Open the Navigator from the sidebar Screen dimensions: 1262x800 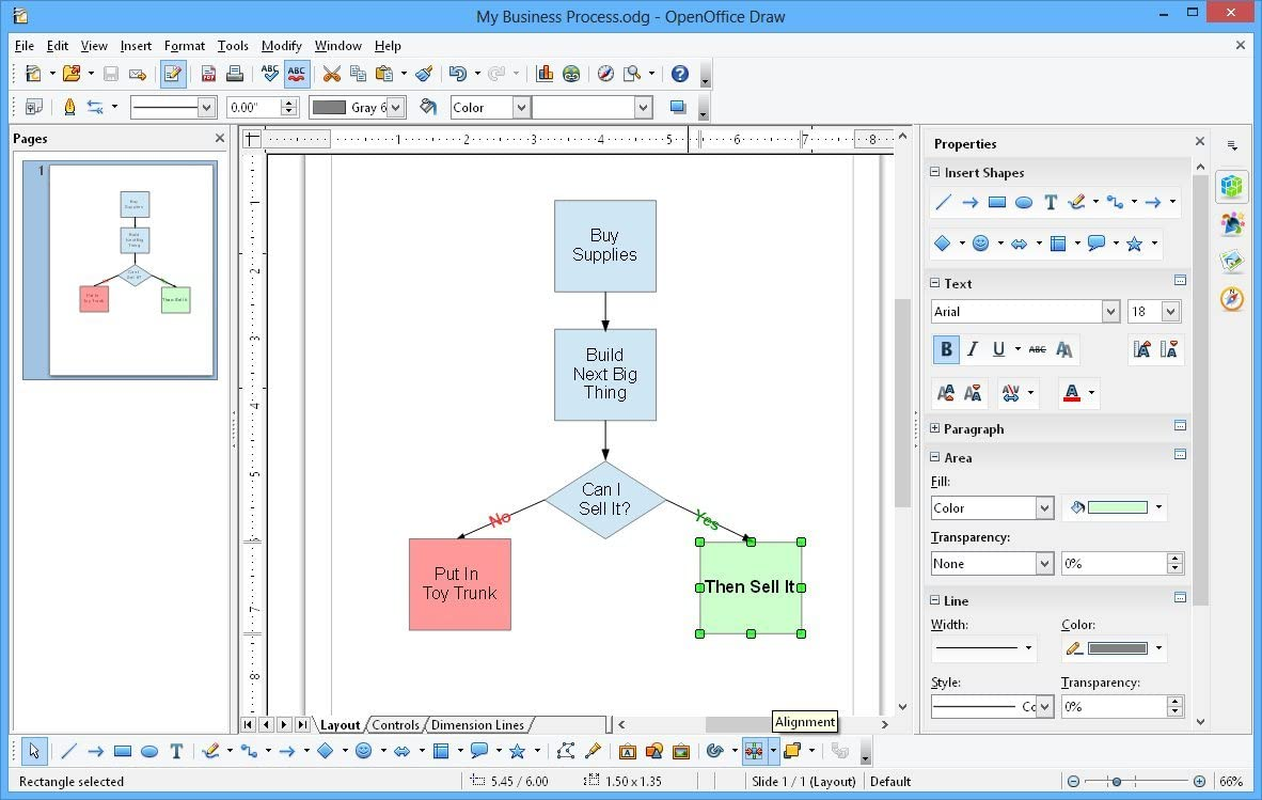pyautogui.click(x=1232, y=297)
